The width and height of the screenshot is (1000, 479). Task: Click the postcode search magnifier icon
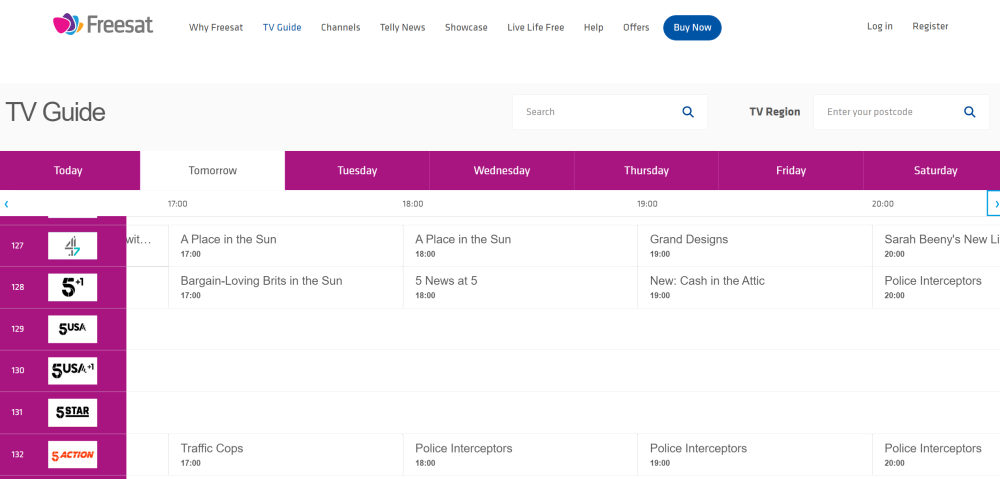click(969, 112)
